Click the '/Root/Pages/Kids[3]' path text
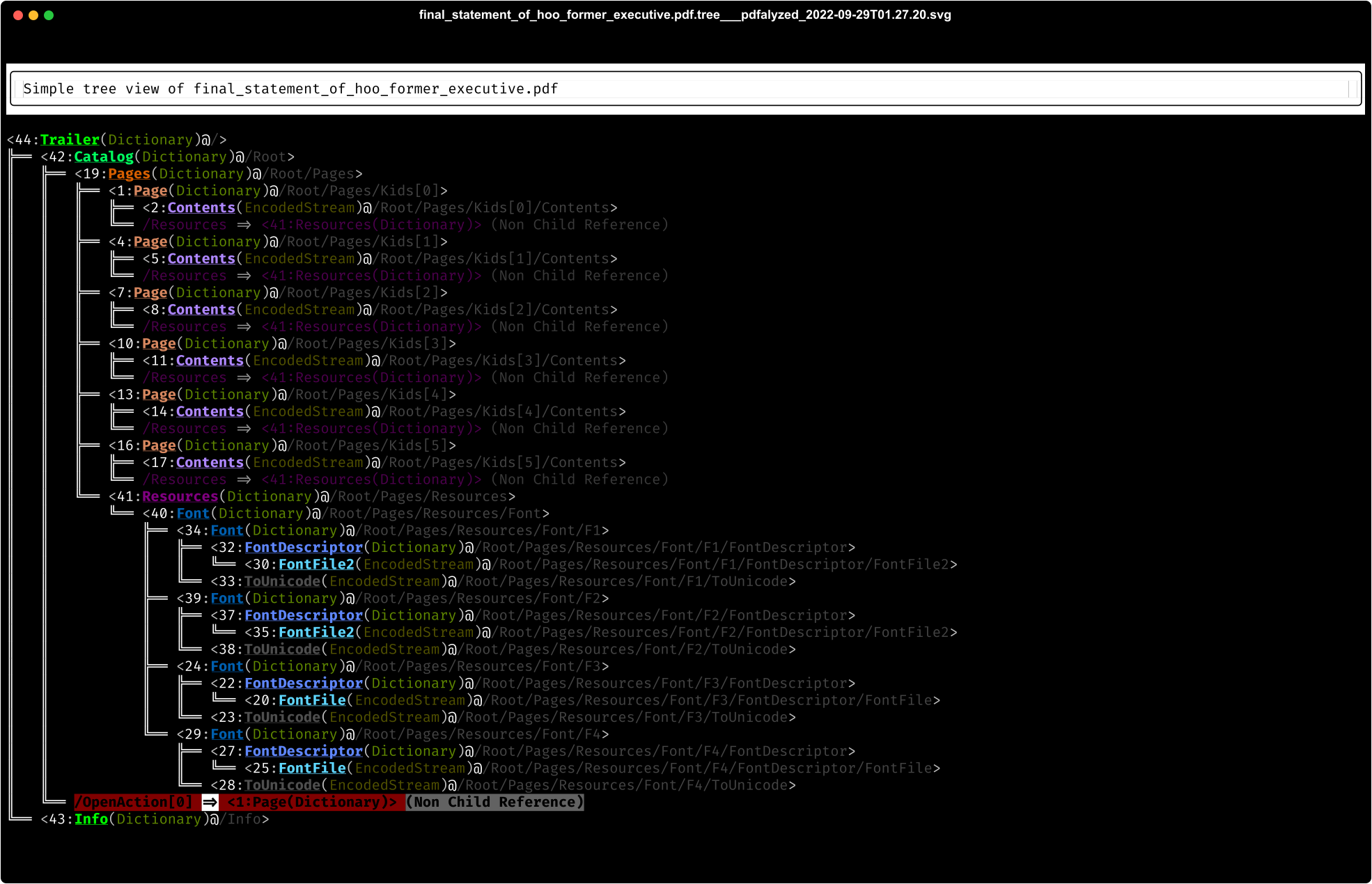This screenshot has width=1372, height=884. [x=367, y=344]
